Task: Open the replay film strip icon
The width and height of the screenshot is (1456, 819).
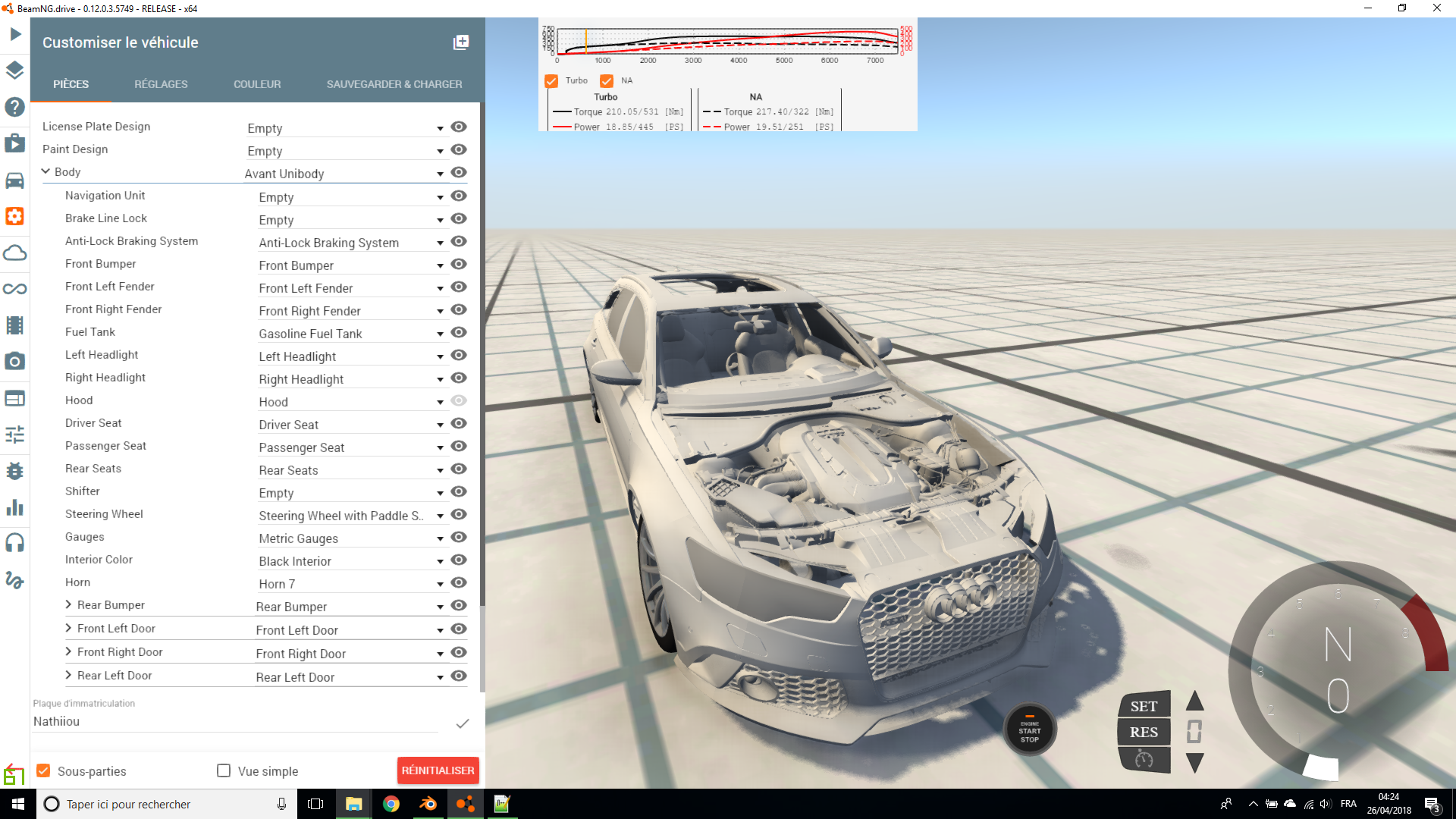Action: (15, 325)
